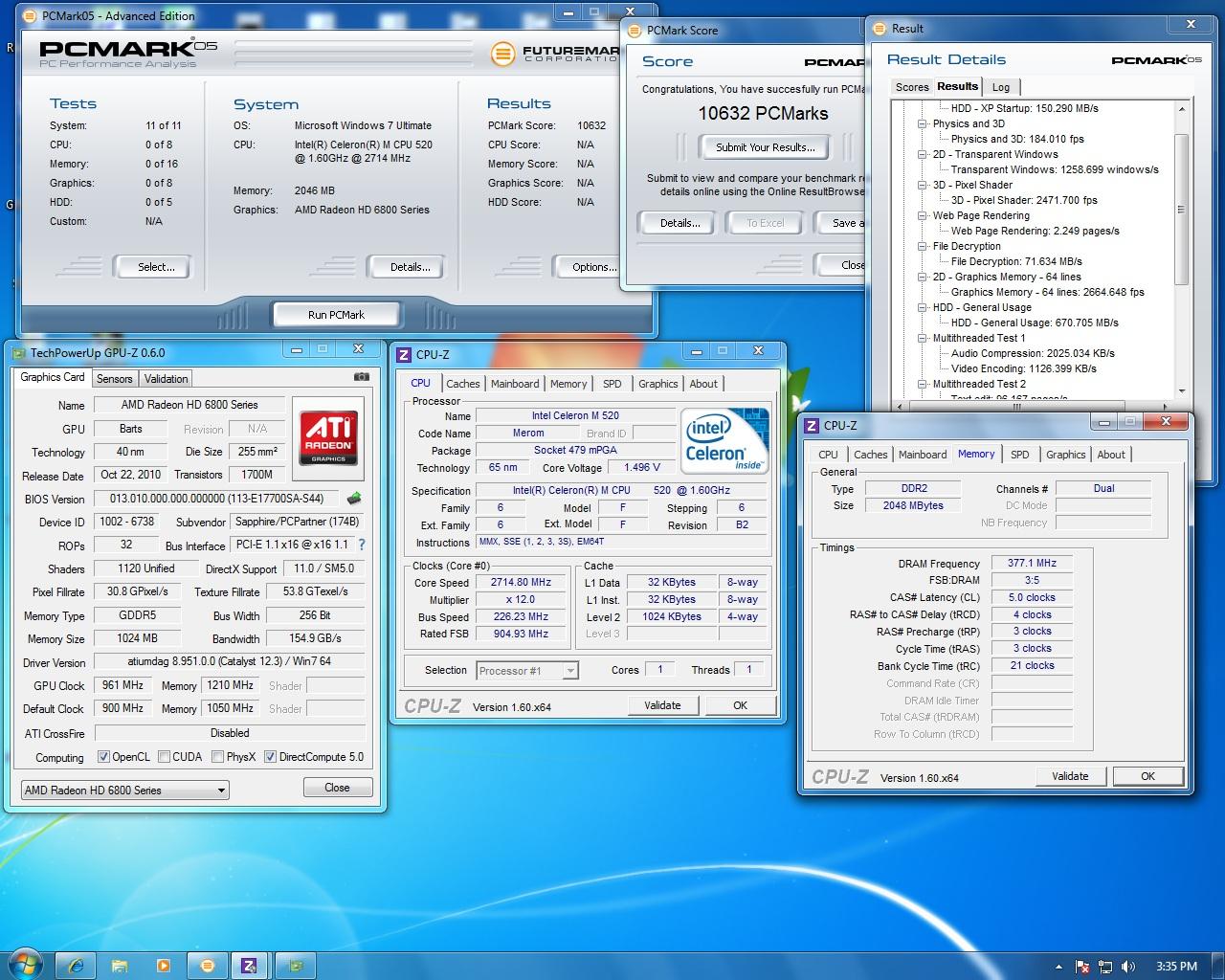The image size is (1225, 980).
Task: Toggle the DirectCompute 5.0 checkbox
Action: point(270,757)
